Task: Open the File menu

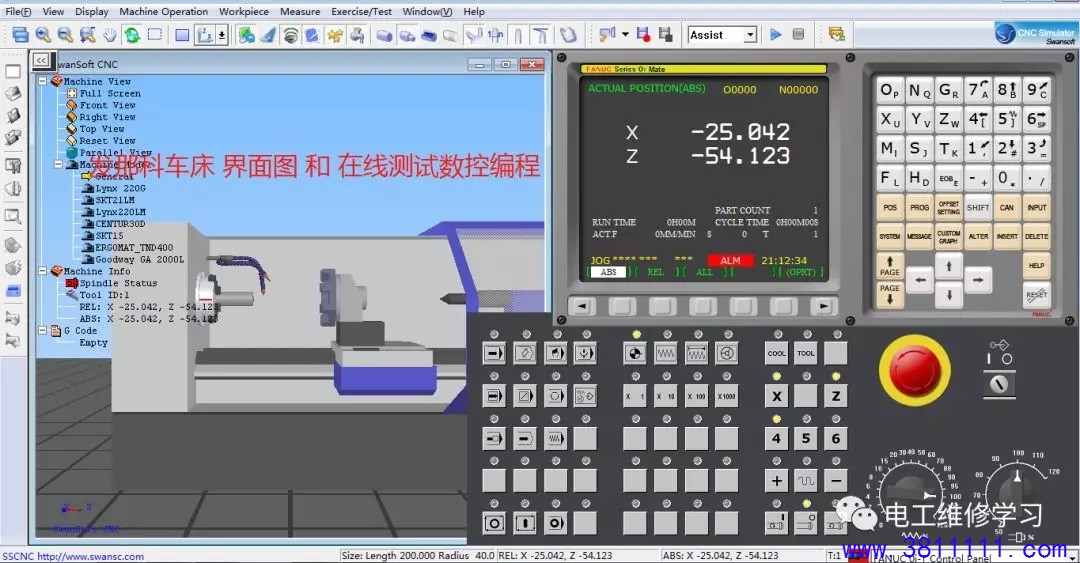Action: point(18,12)
